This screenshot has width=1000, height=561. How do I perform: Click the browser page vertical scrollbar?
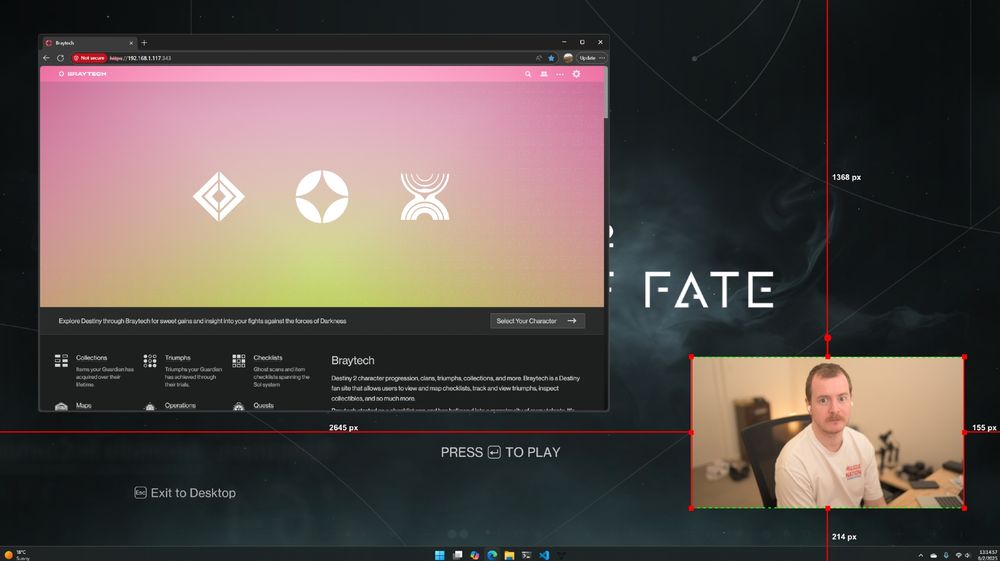tap(606, 92)
